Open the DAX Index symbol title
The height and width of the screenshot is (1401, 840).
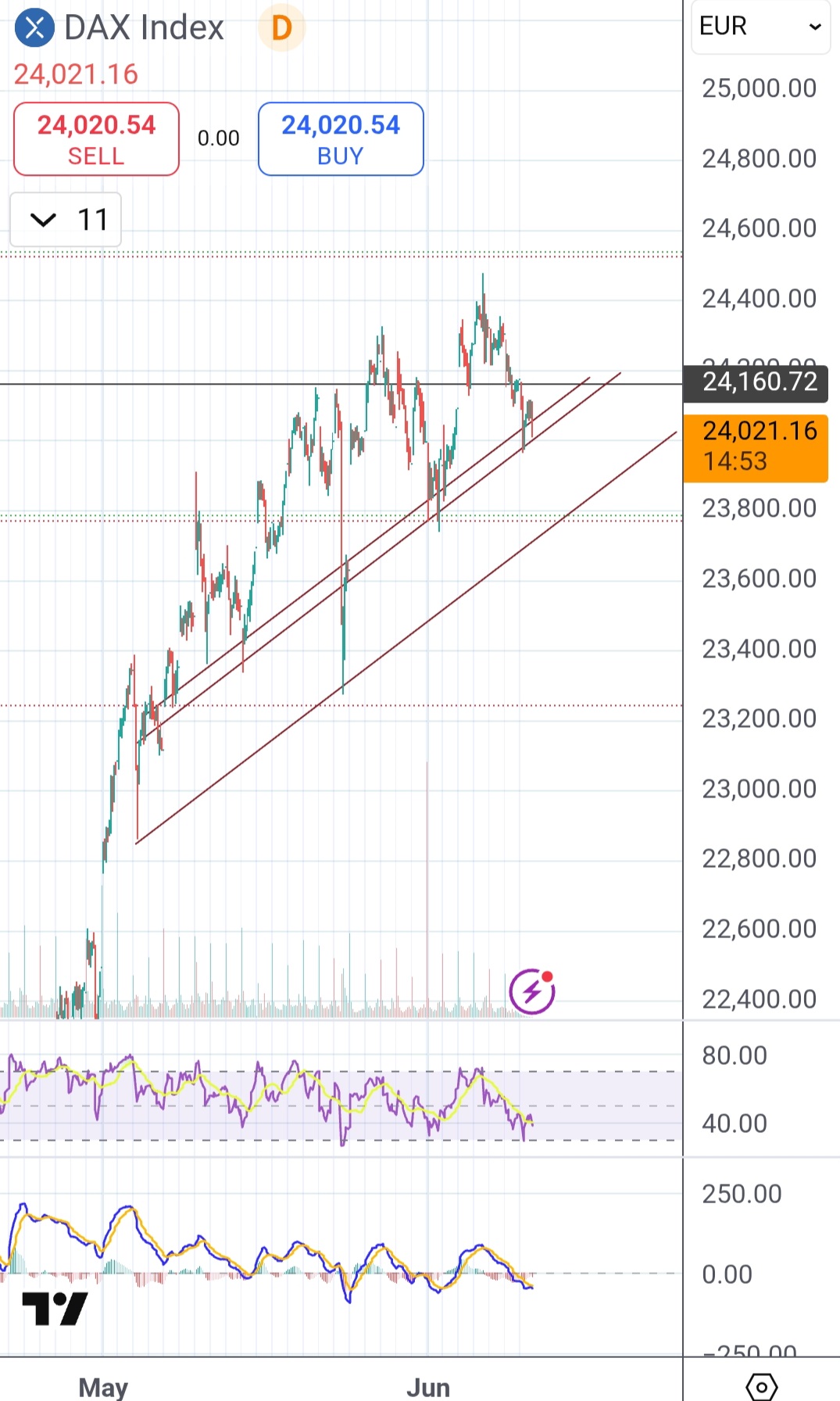145,28
